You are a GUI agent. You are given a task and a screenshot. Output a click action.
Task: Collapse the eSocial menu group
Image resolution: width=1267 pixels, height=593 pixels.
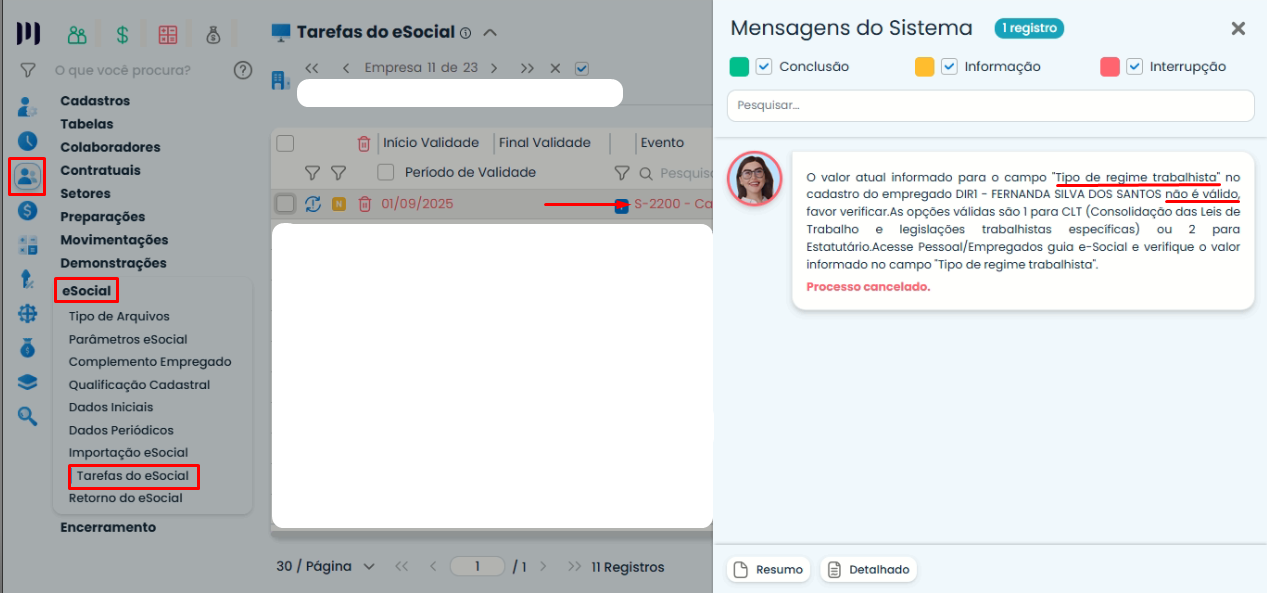coord(86,291)
